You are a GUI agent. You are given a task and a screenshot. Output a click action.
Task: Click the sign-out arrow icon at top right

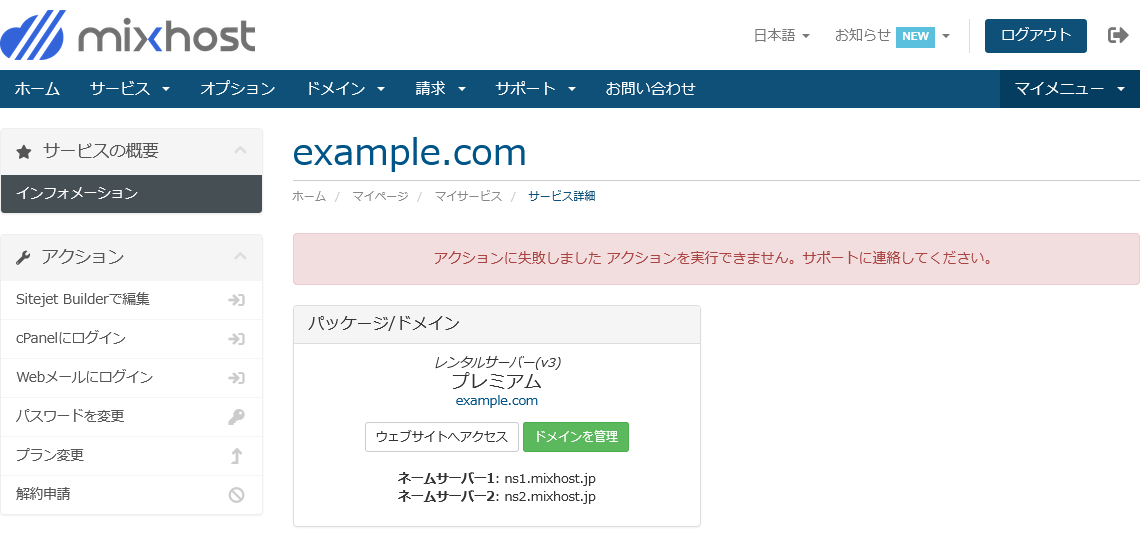1118,35
